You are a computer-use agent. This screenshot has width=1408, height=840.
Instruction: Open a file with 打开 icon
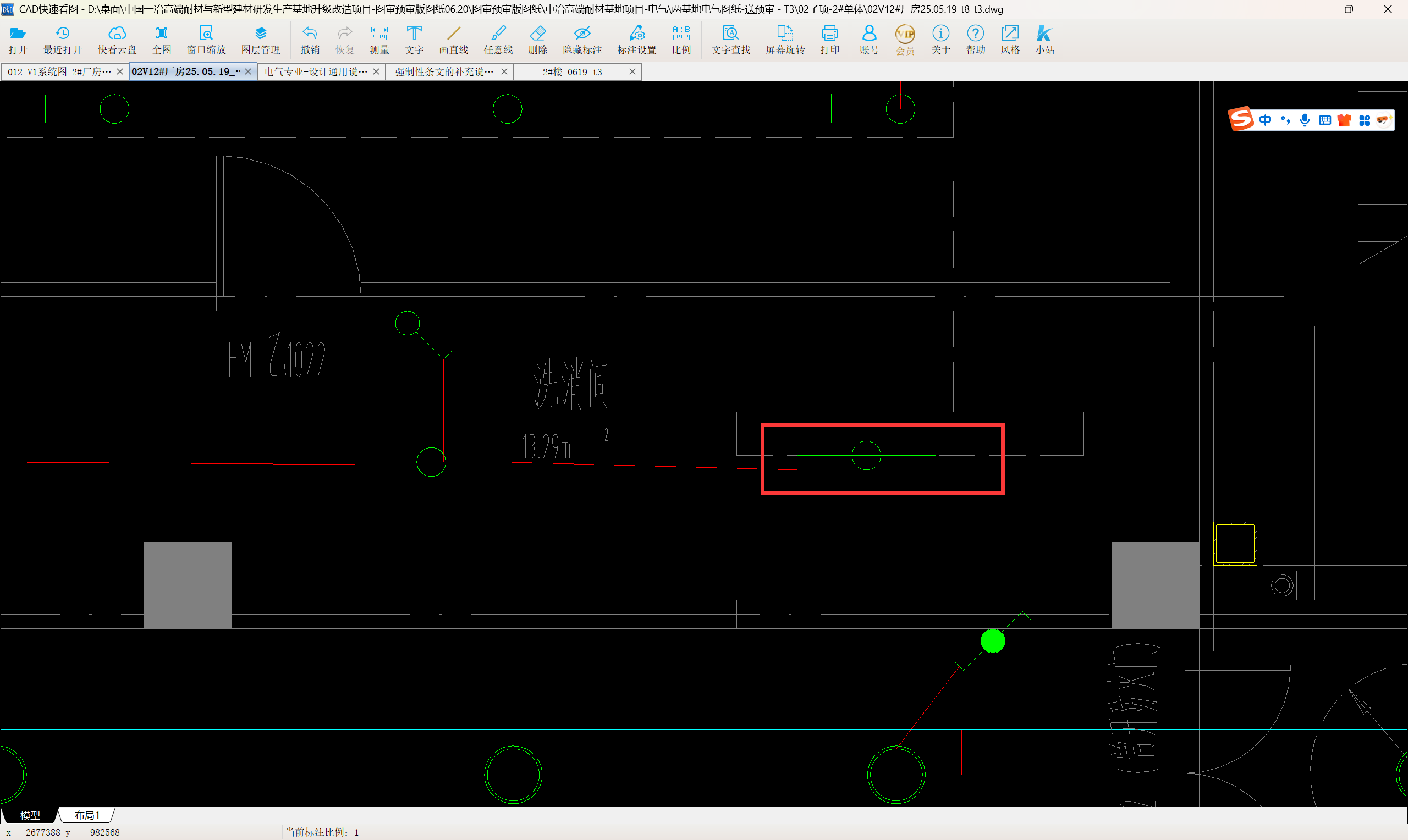pos(18,40)
